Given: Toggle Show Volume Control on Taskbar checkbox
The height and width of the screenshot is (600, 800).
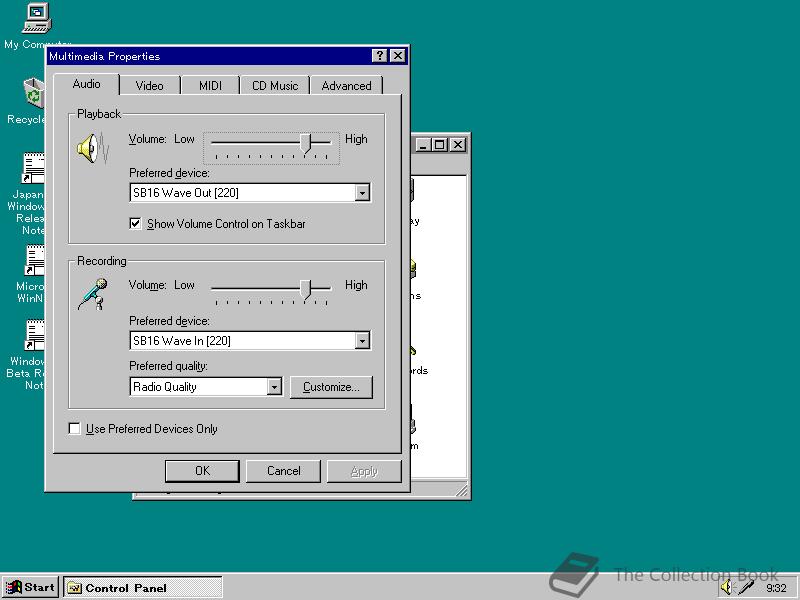Looking at the screenshot, I should pyautogui.click(x=135, y=223).
